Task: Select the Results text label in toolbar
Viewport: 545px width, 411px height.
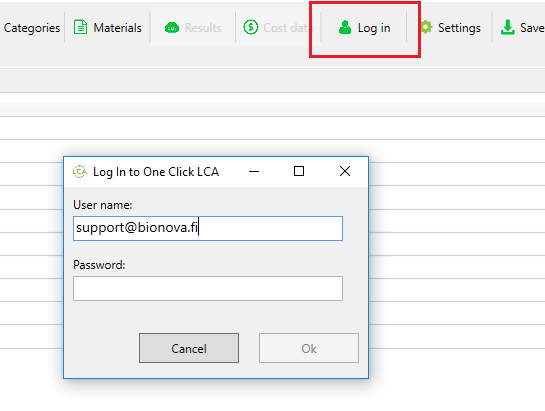Action: point(203,28)
